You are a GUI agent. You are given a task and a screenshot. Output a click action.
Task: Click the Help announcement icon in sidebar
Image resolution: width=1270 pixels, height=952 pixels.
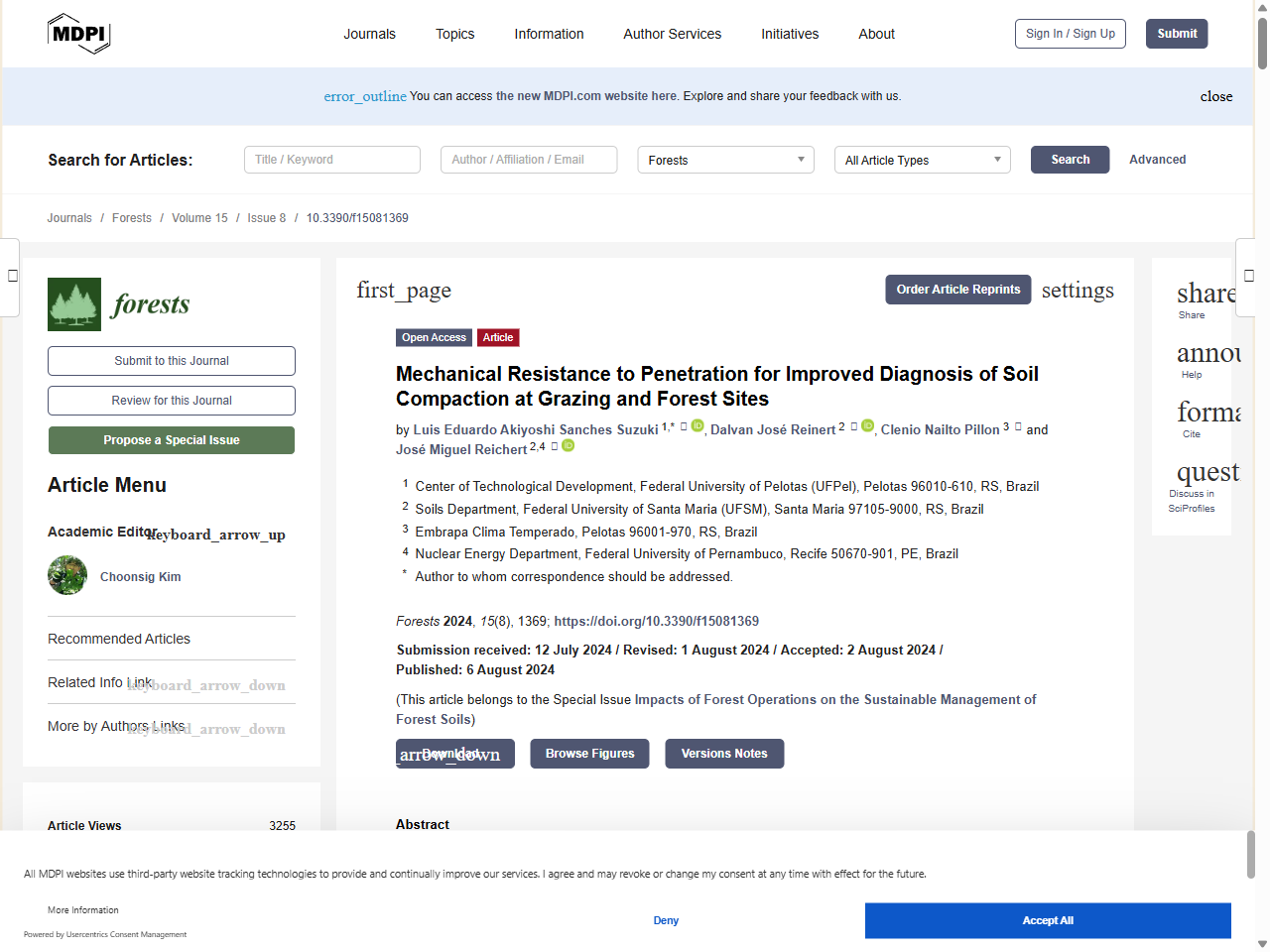tap(1204, 353)
